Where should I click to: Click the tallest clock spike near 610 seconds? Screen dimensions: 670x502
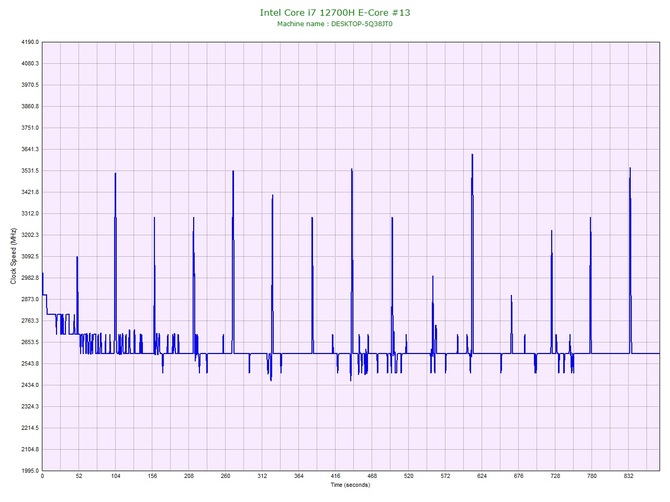click(x=472, y=155)
